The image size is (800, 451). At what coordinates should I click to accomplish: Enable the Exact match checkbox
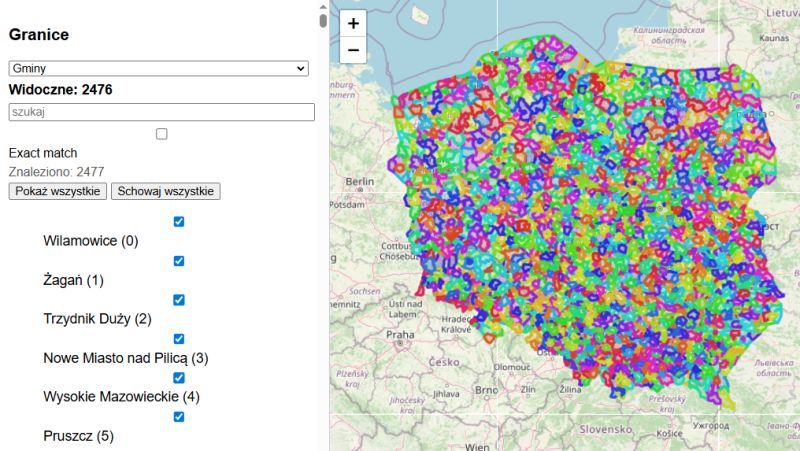(x=162, y=134)
